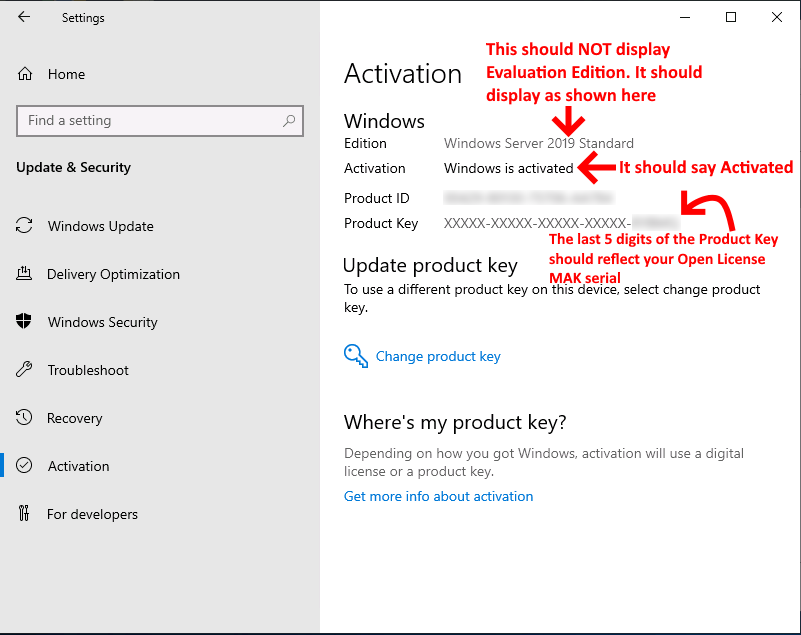Viewport: 801px width, 635px height.
Task: Click the Troubleshoot wrench icon
Action: point(25,370)
